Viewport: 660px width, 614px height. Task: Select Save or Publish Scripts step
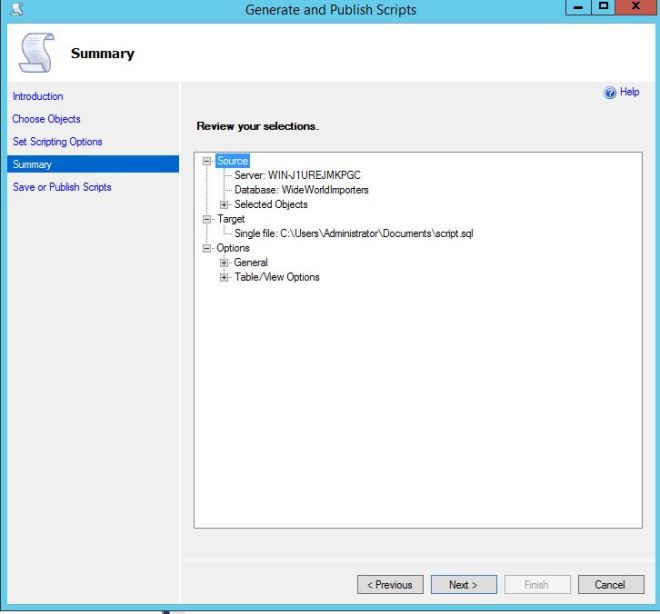tap(61, 187)
